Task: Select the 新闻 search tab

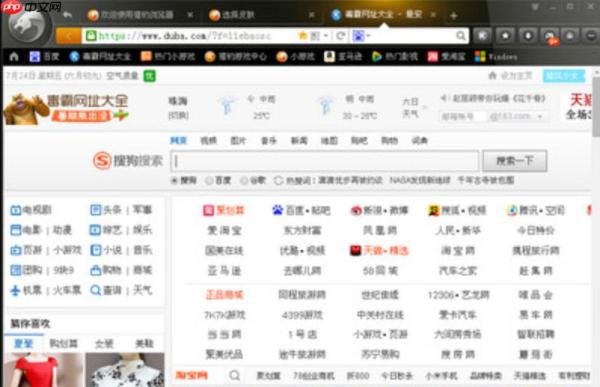Action: coord(299,140)
